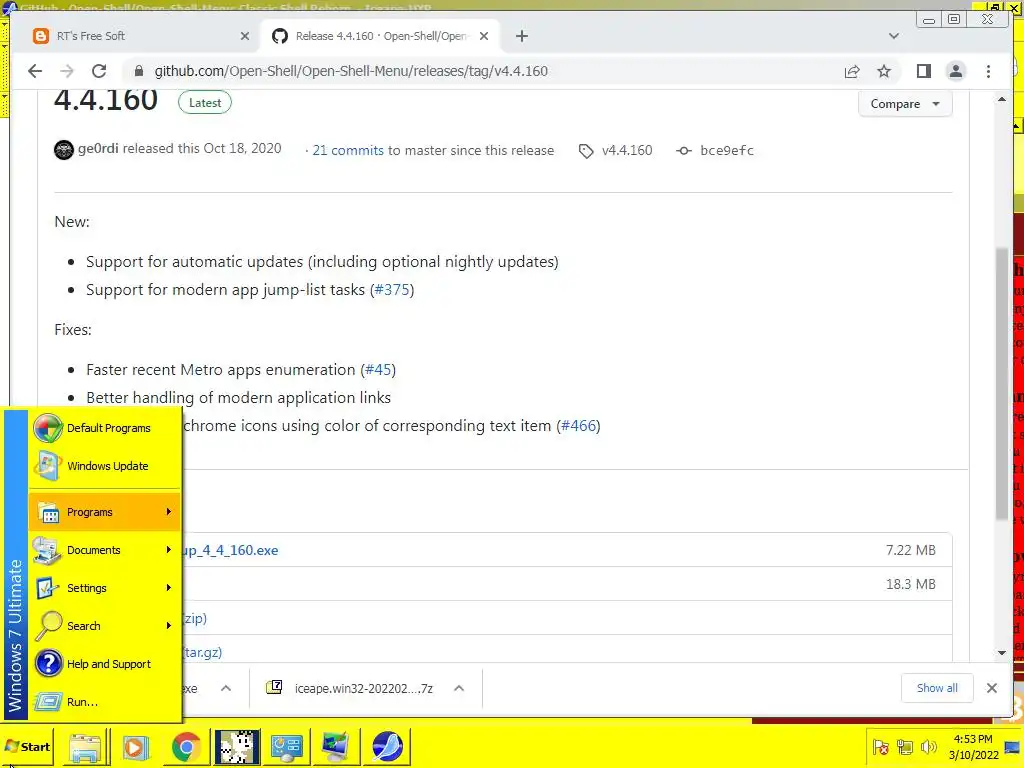Click the v4.4.160 tag

pos(626,150)
